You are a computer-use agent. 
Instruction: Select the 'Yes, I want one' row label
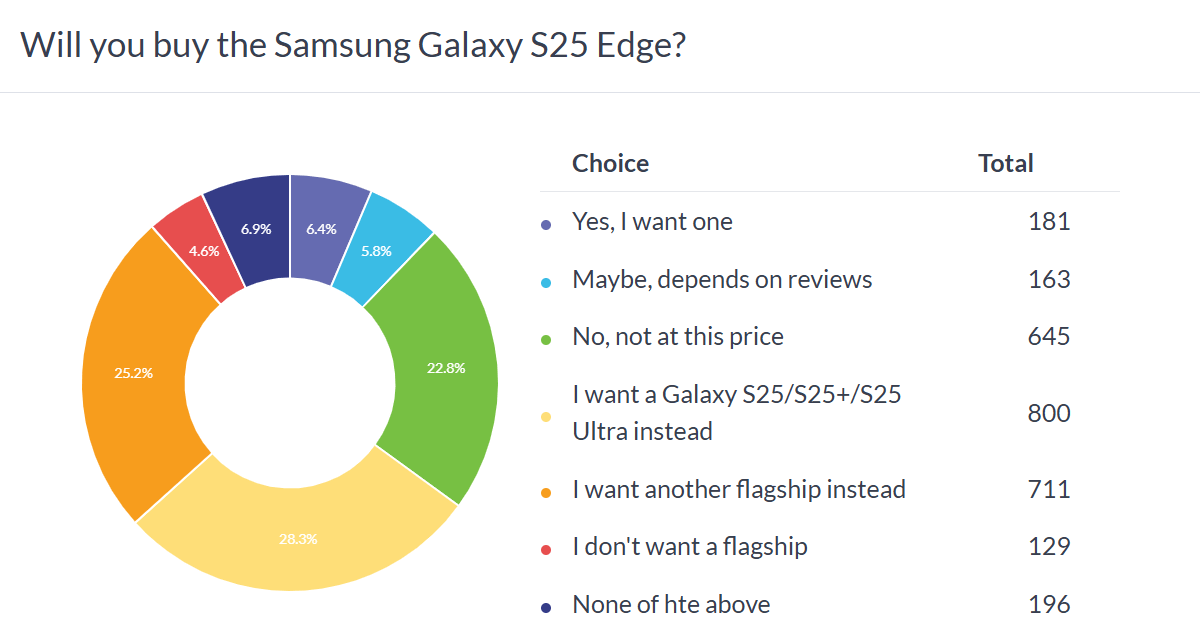[652, 222]
